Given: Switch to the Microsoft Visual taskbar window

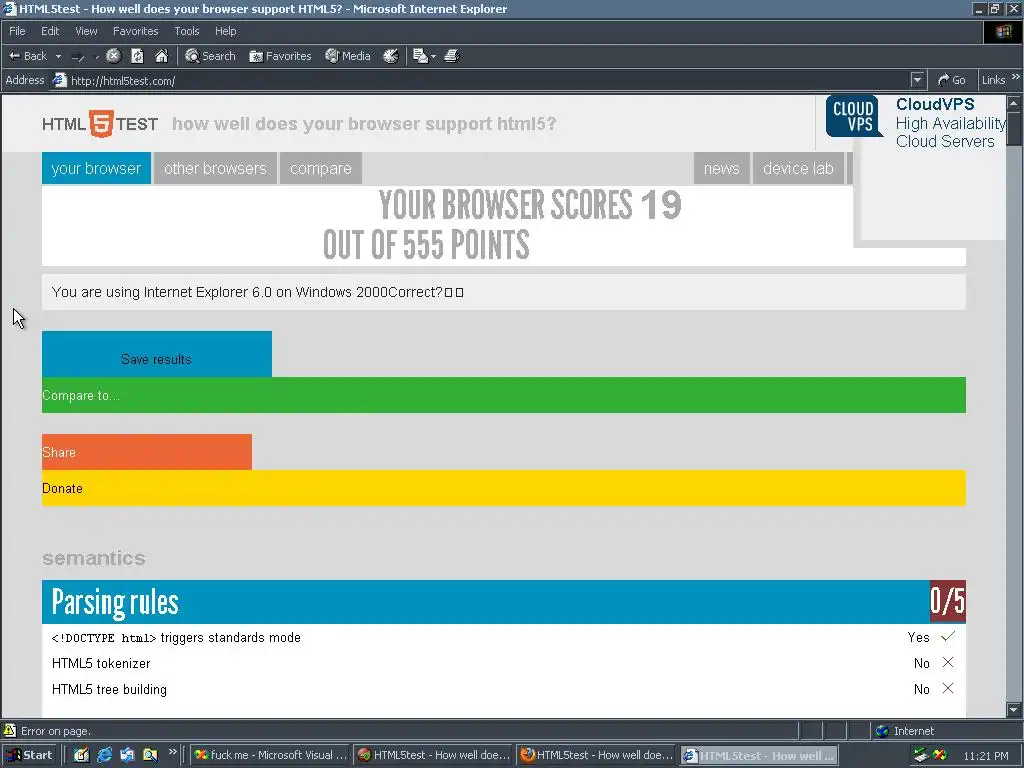Looking at the screenshot, I should 270,755.
